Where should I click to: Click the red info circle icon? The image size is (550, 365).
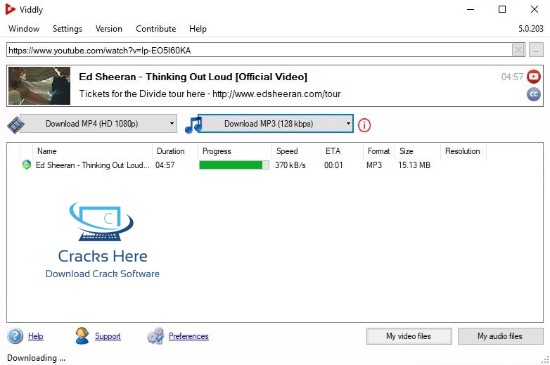(x=364, y=125)
